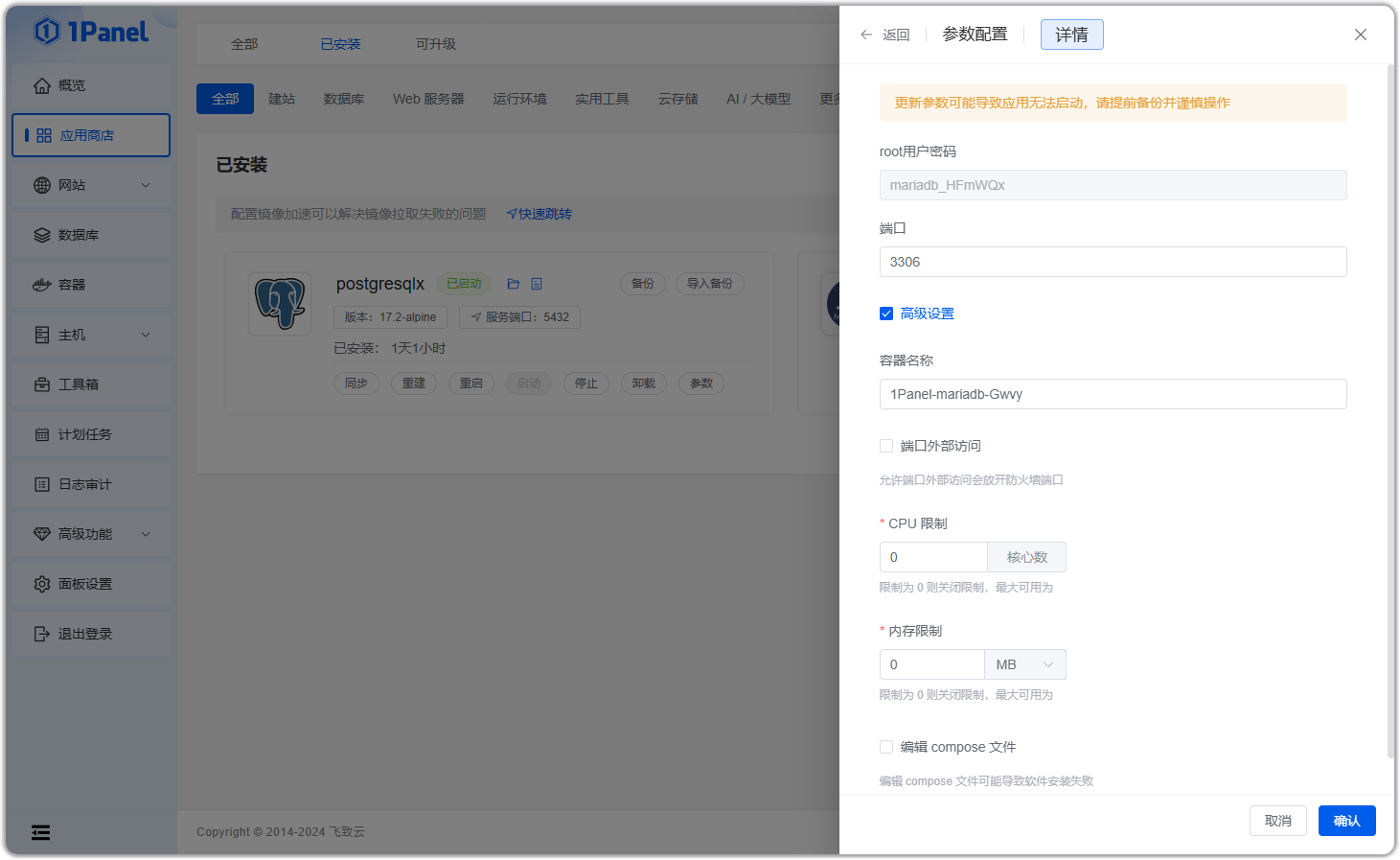Click the 详情 details button
1400x860 pixels.
1071,35
